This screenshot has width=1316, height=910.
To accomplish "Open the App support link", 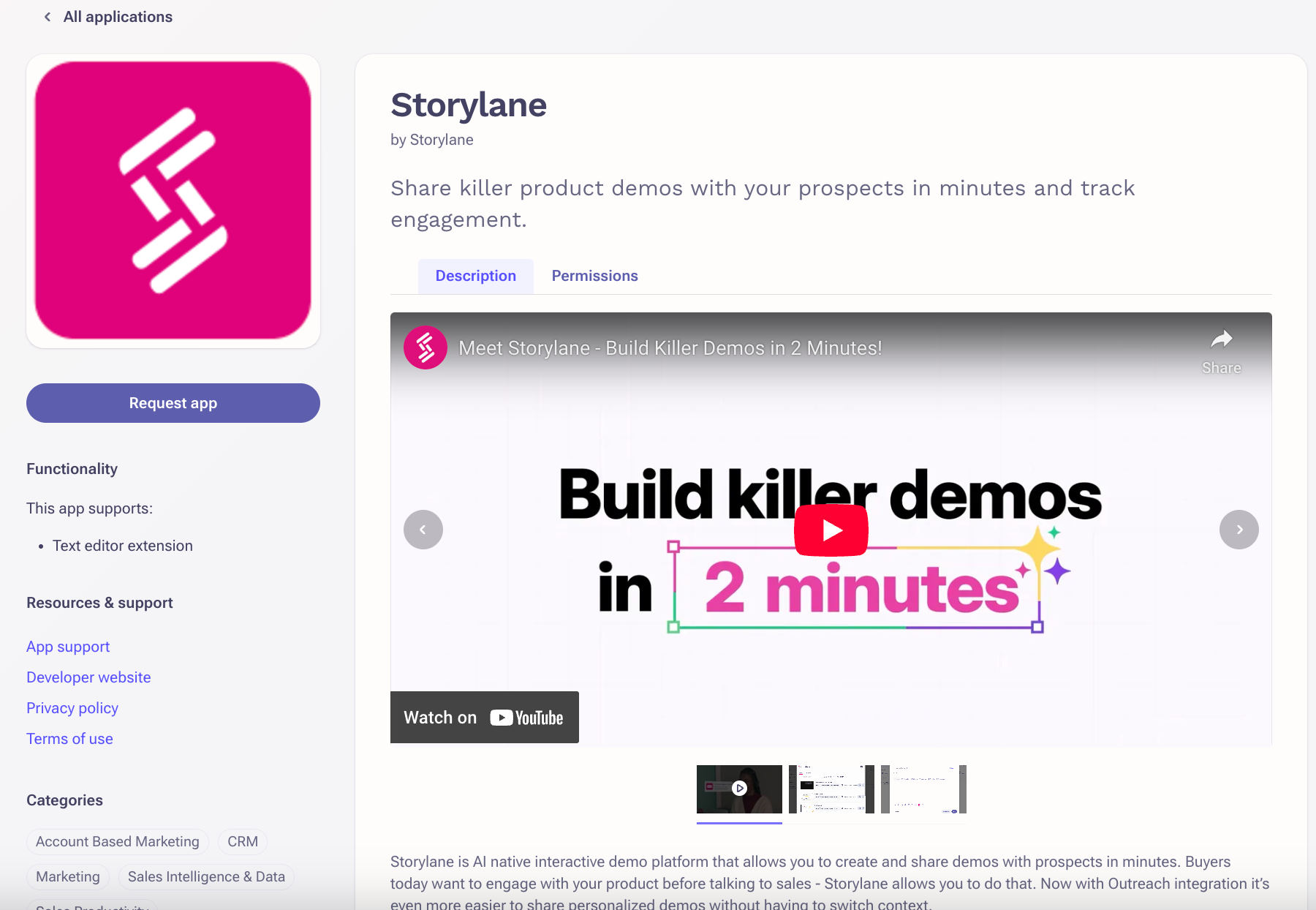I will pos(68,647).
